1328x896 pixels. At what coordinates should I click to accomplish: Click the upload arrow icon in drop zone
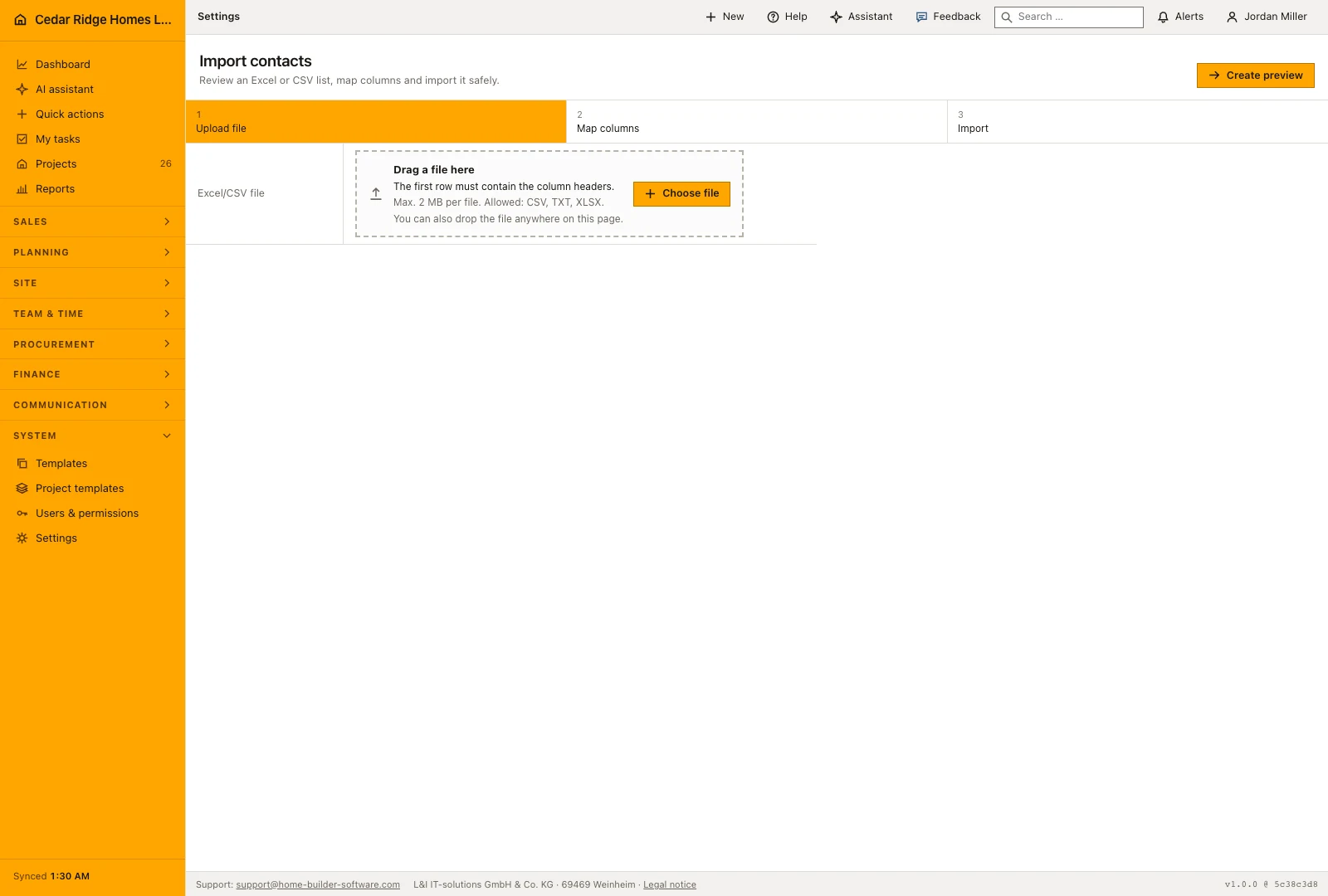[x=376, y=193]
